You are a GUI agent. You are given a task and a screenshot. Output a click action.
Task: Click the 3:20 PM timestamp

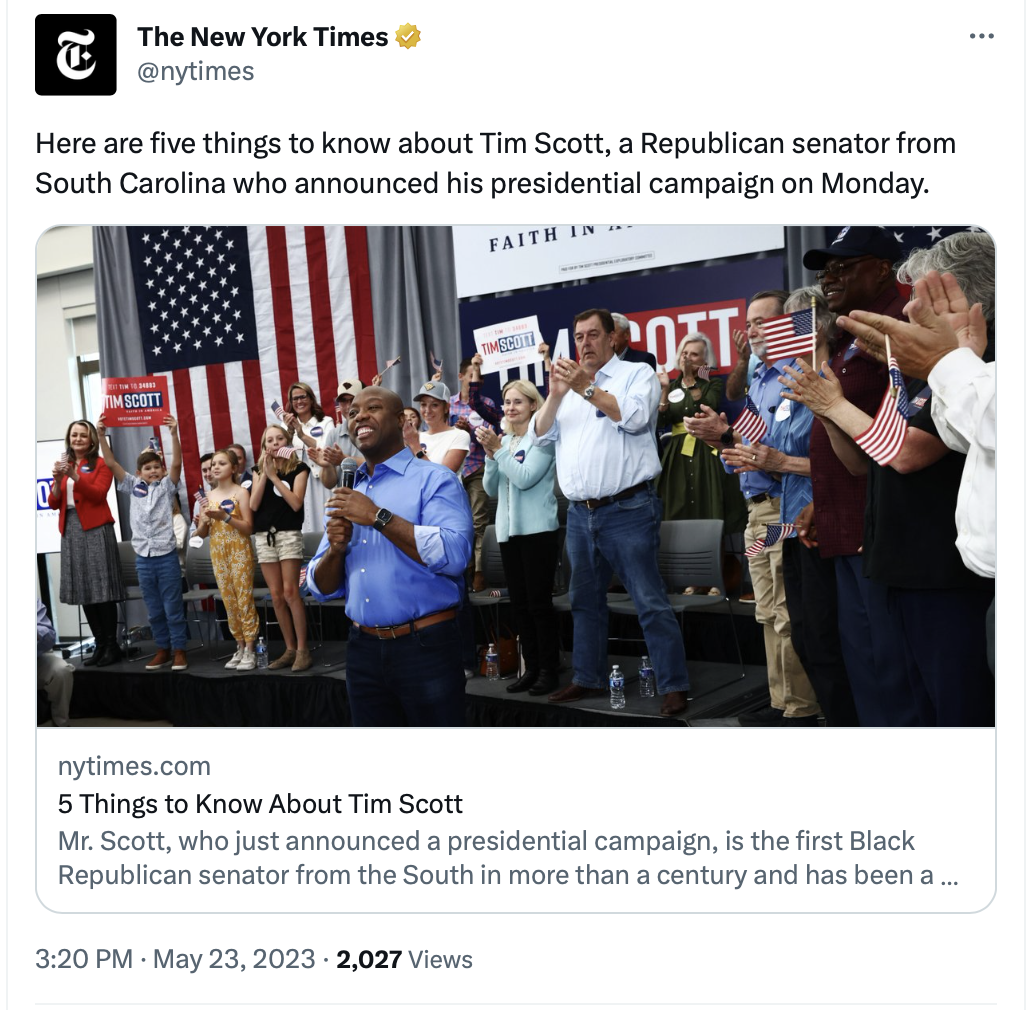click(84, 959)
